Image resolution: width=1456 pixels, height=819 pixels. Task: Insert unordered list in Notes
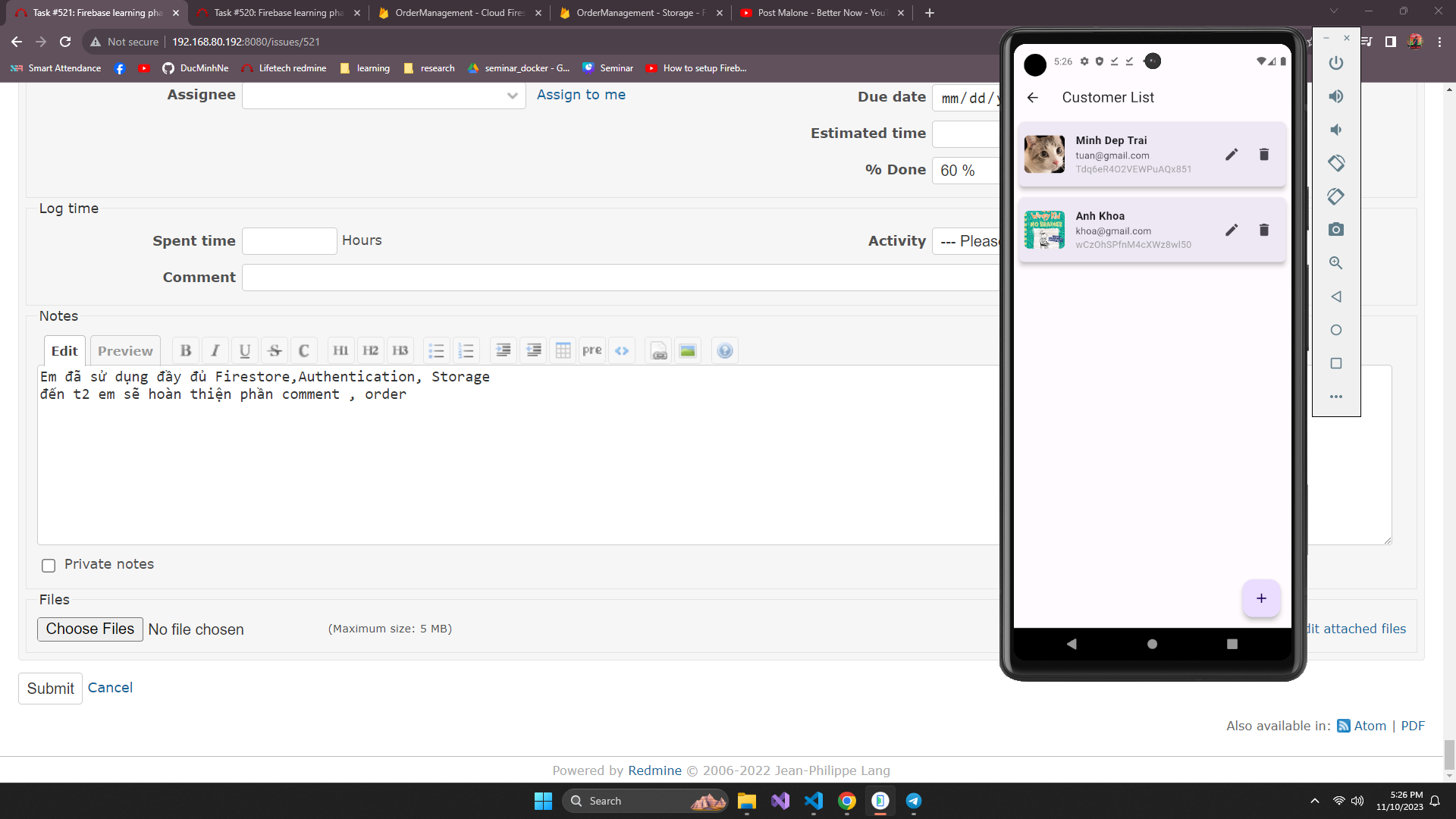(x=436, y=350)
